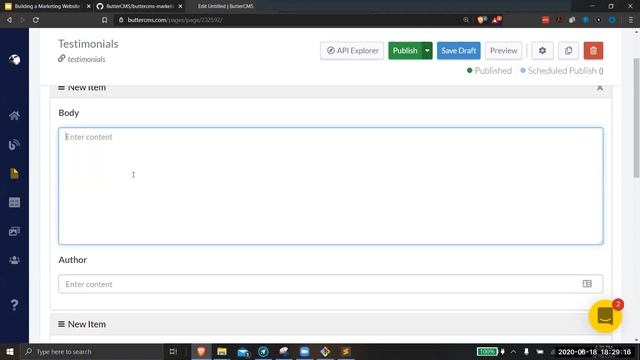Switch to Building a Marketing Website tab
The width and height of the screenshot is (640, 360).
(x=47, y=6)
